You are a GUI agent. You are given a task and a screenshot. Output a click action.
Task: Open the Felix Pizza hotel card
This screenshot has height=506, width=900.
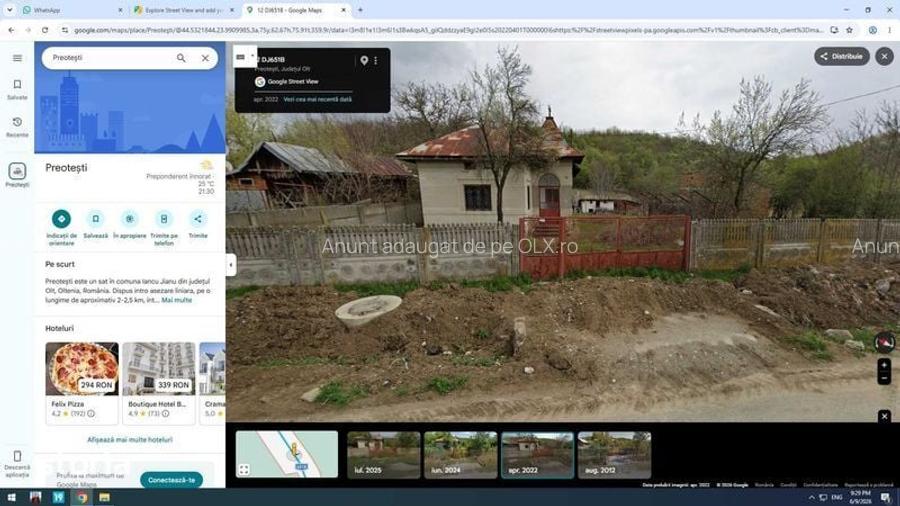coord(82,383)
